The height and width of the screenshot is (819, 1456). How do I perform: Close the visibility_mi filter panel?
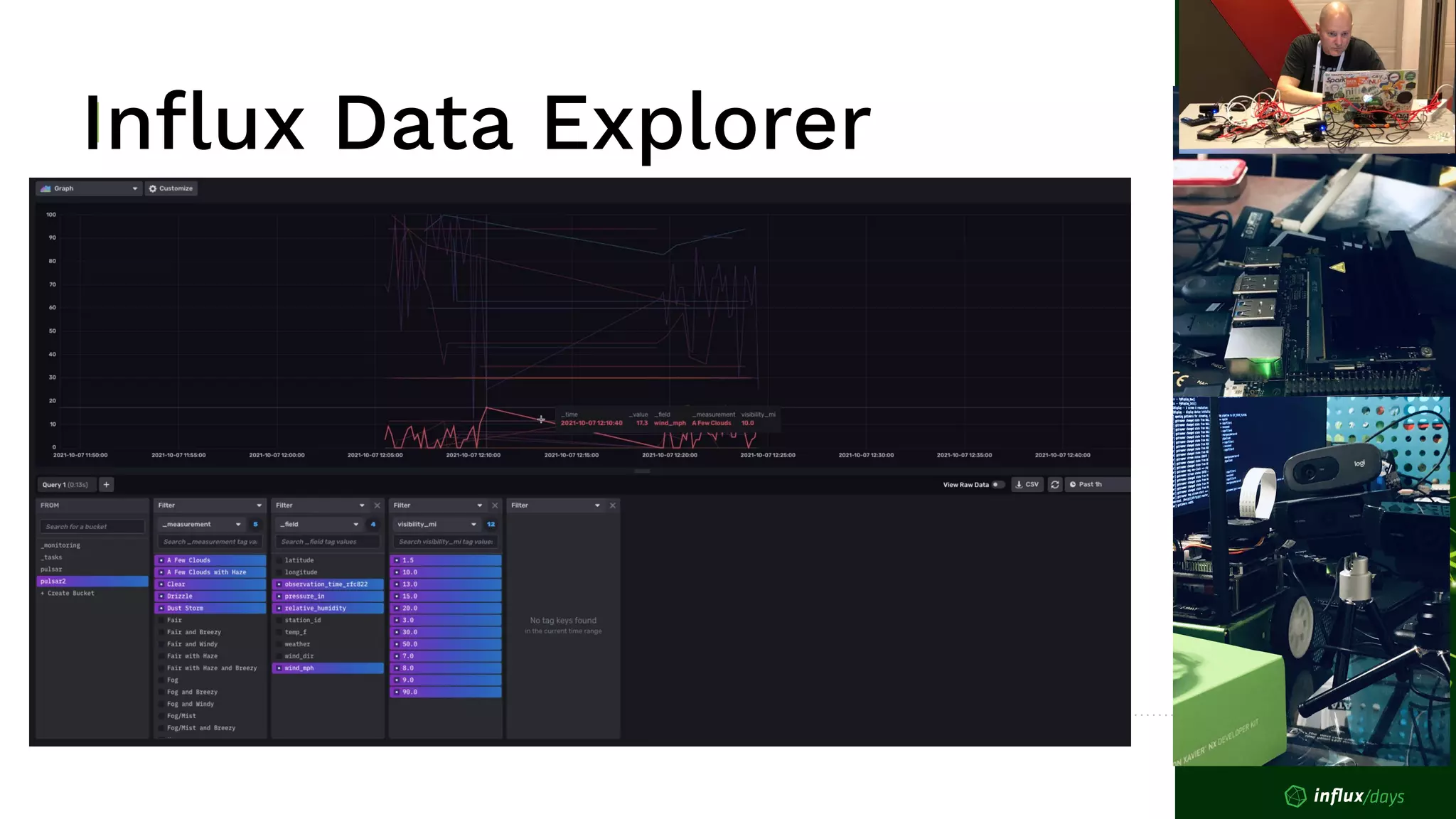click(496, 505)
